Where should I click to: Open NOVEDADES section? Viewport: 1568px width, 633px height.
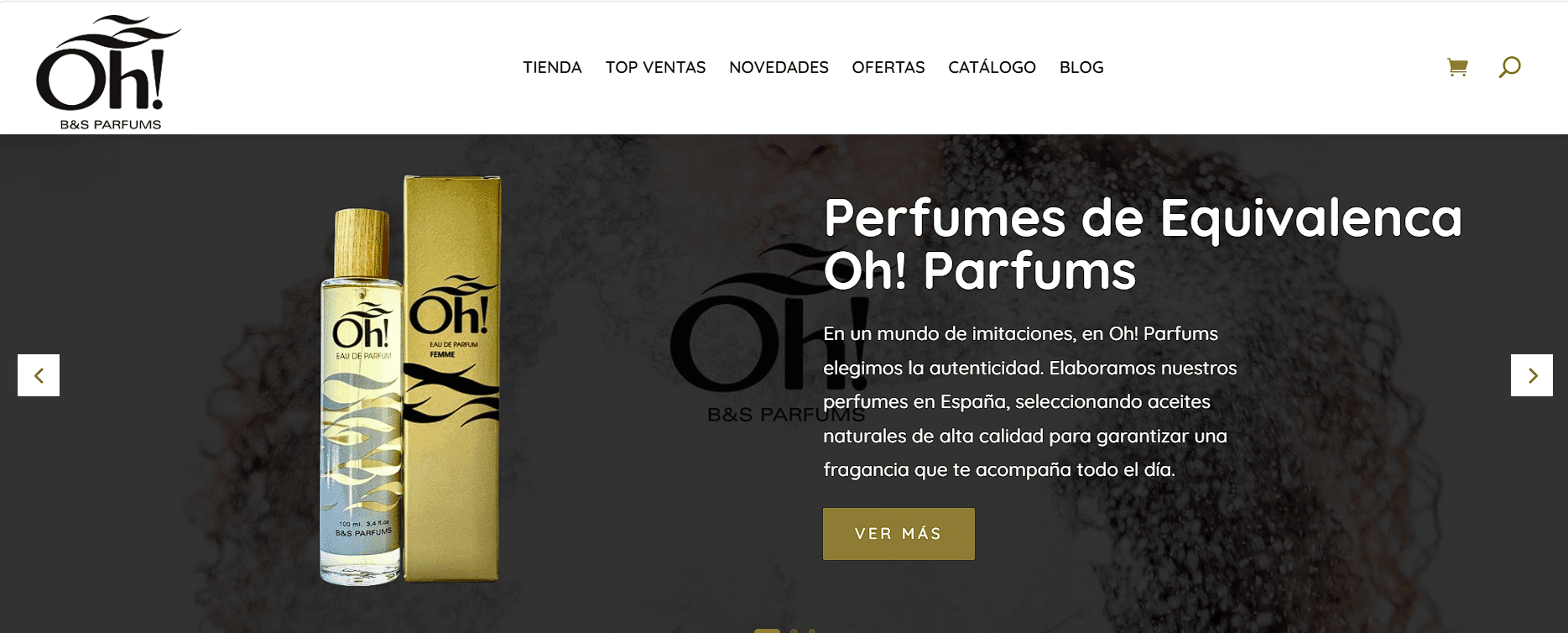coord(779,67)
